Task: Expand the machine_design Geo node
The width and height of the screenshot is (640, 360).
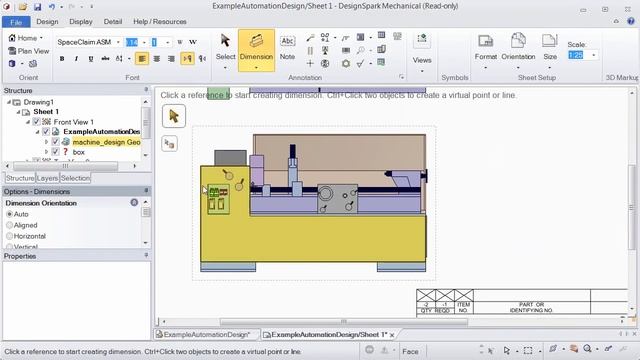Action: [46, 142]
